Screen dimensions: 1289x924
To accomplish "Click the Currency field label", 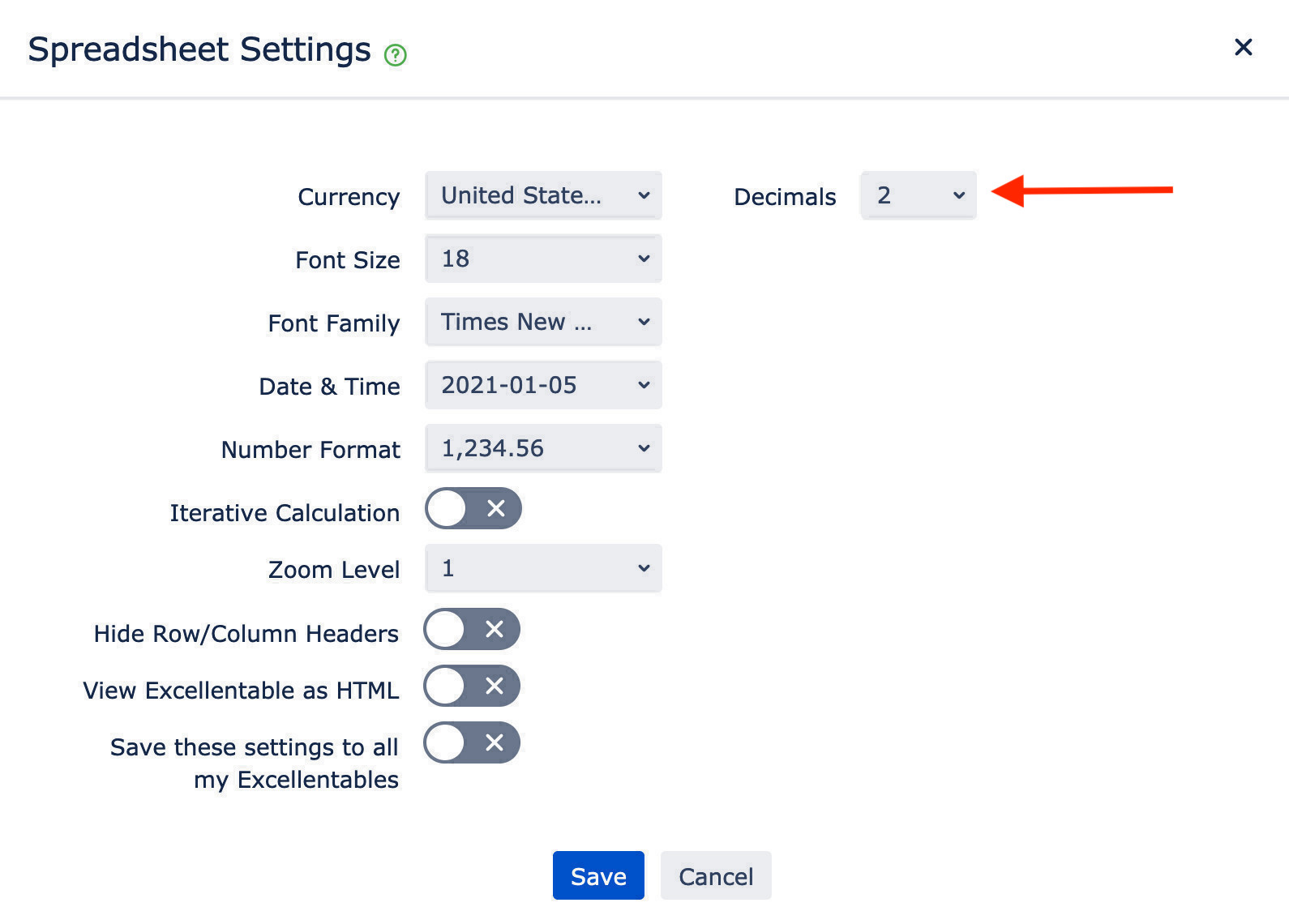I will pos(349,197).
